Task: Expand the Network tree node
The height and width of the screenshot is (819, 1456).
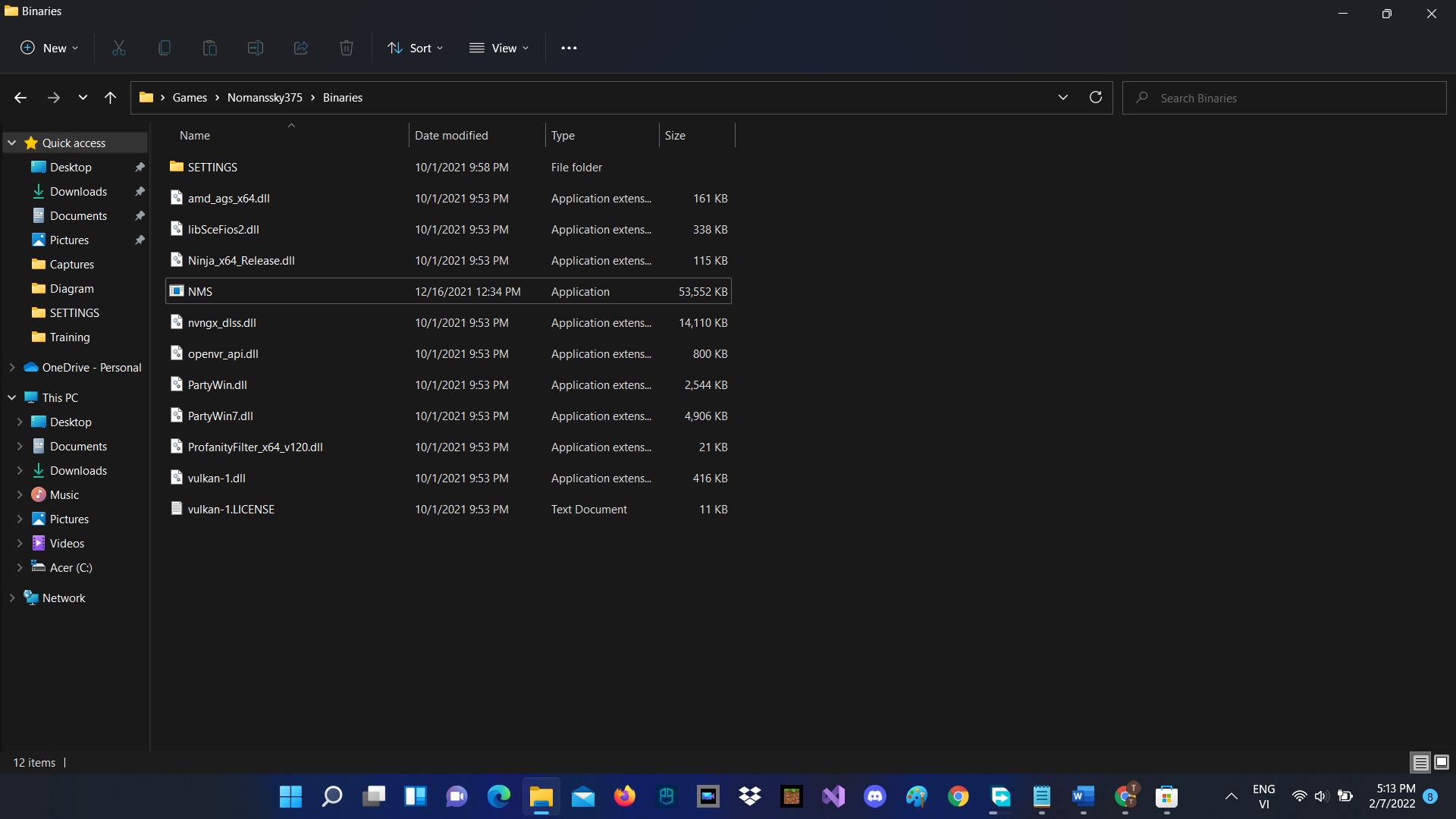Action: [x=12, y=598]
